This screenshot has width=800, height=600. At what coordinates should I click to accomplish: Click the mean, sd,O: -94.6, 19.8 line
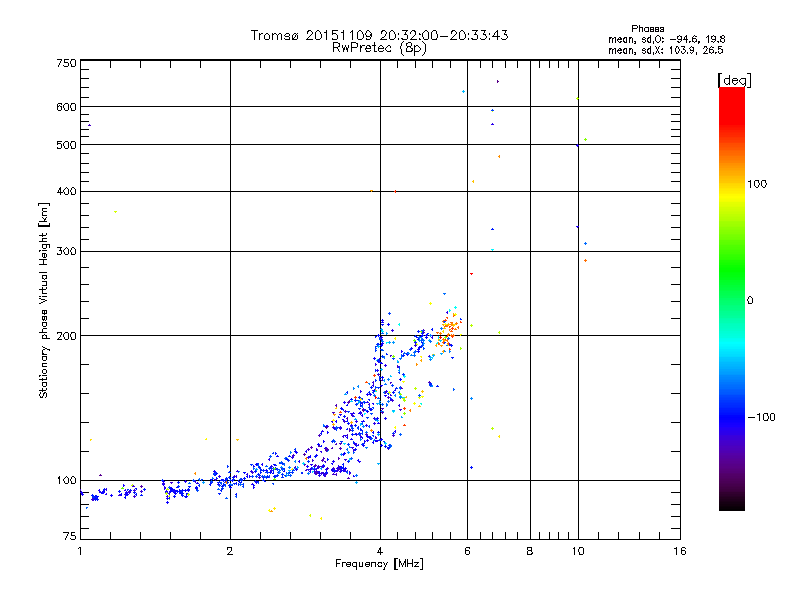[x=666, y=39]
